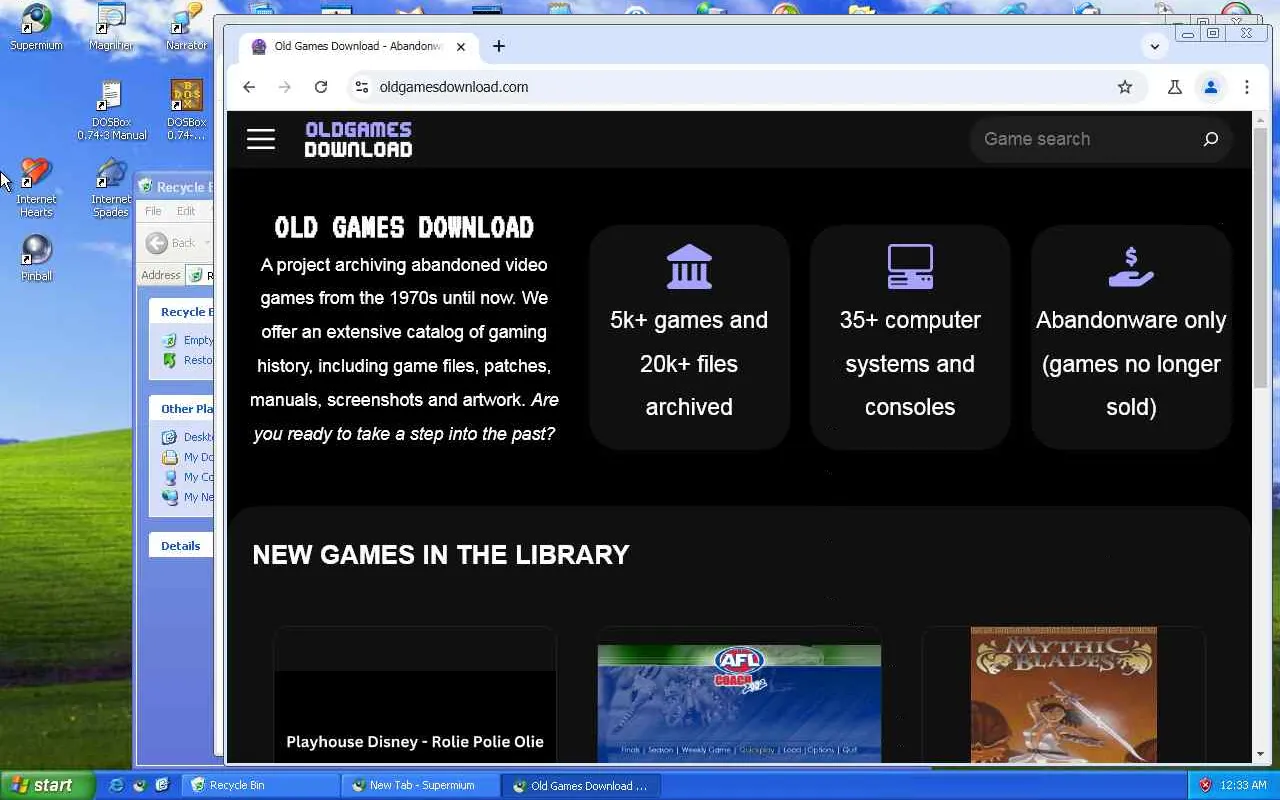Click the Restore all items task link
The width and height of the screenshot is (1280, 800).
[189, 360]
